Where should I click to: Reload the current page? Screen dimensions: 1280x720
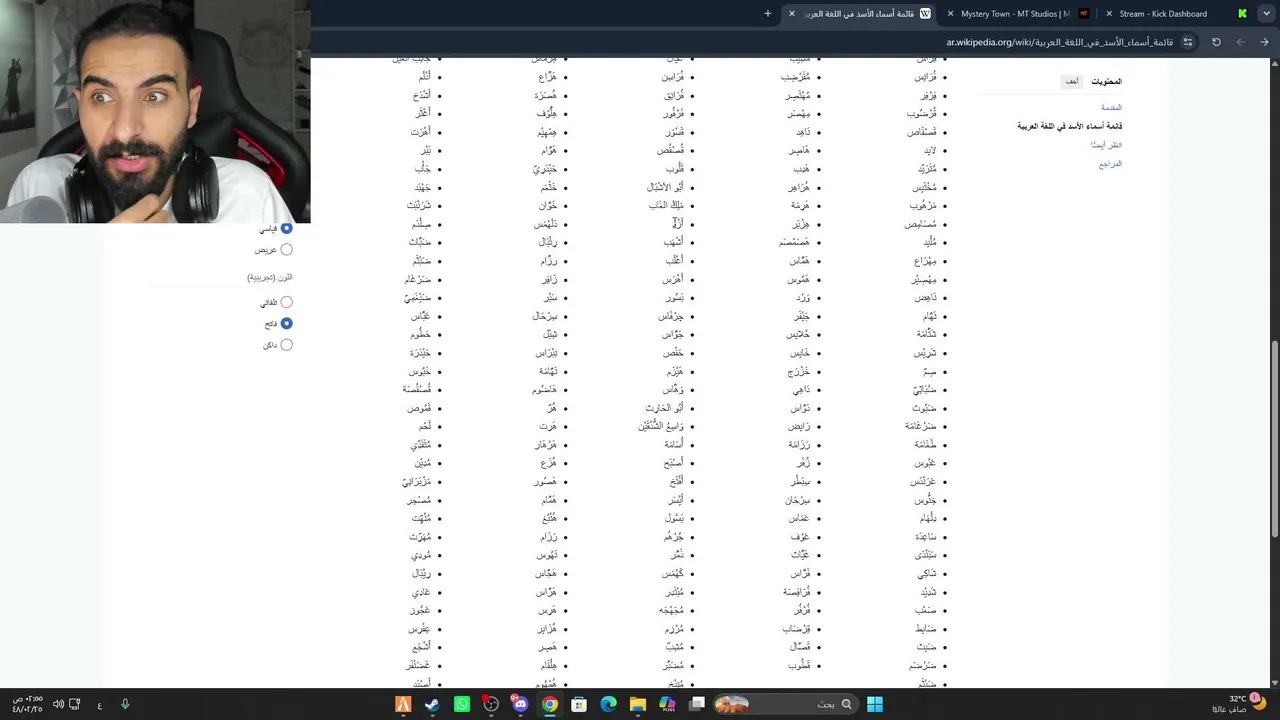click(1216, 42)
